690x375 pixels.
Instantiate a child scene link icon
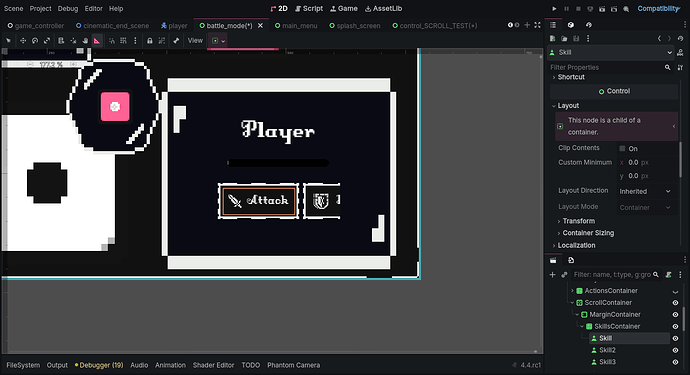click(565, 275)
